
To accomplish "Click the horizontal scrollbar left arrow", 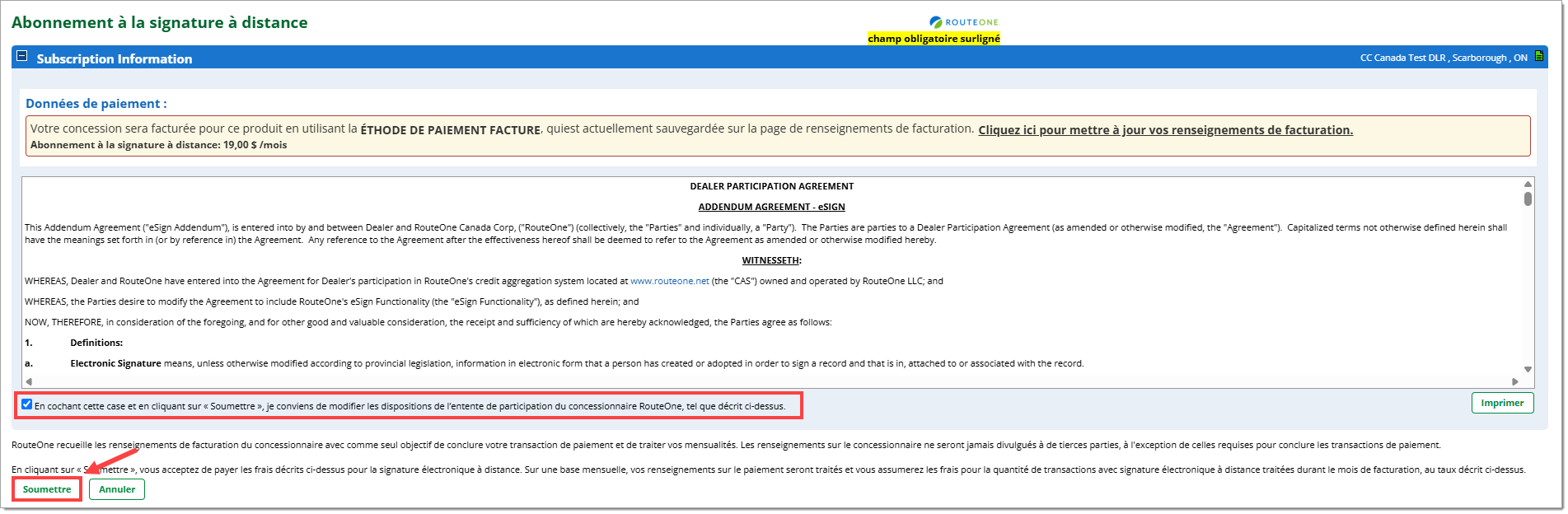I will (29, 381).
